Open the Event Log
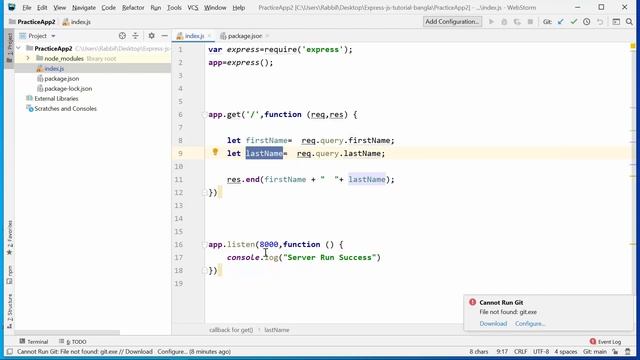Viewport: 640px width, 360px height. 605,341
